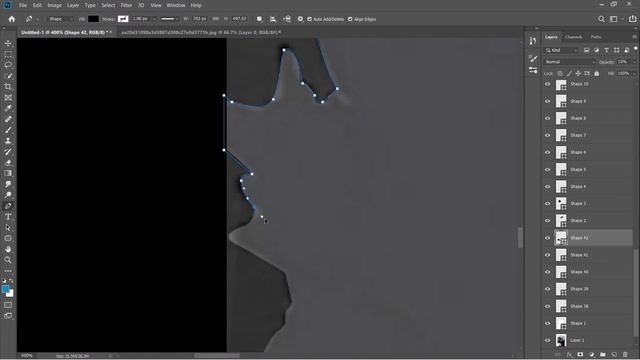Select the Clone Stamp tool
This screenshot has height=360, width=640.
tap(8, 141)
